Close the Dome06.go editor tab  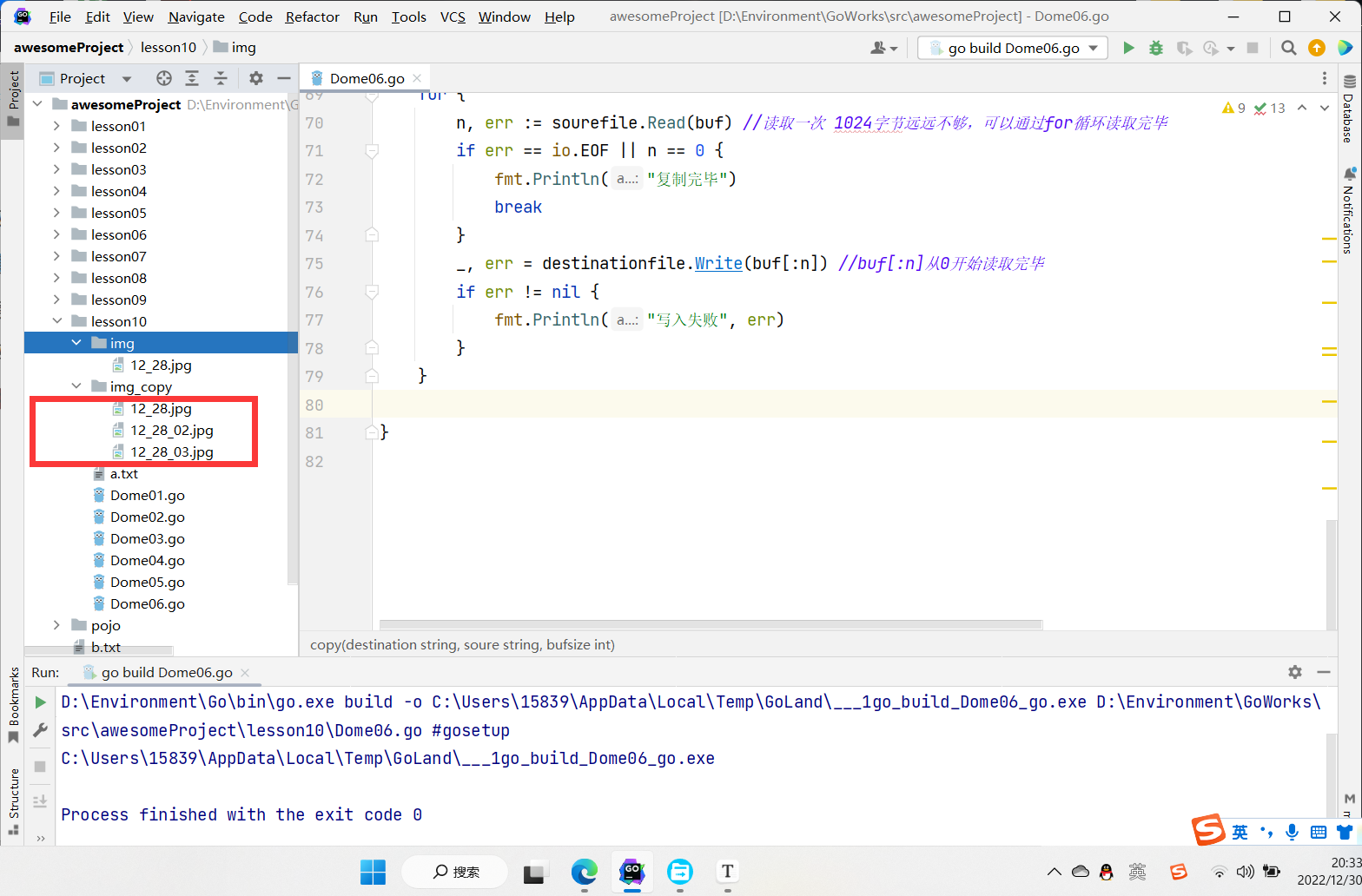[417, 78]
